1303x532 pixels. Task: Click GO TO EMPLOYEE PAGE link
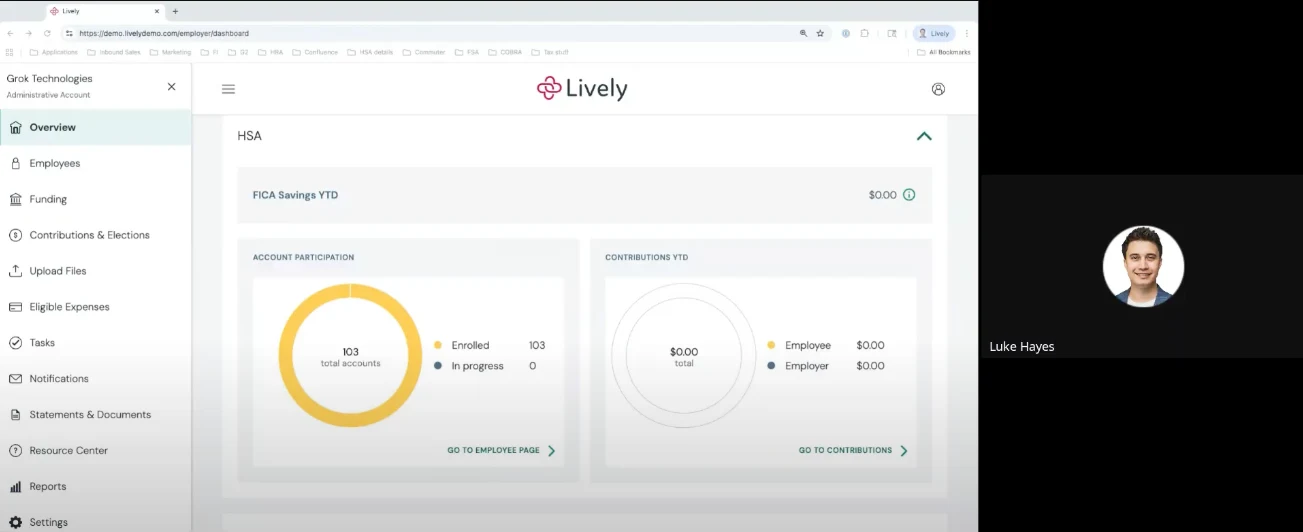pos(501,451)
